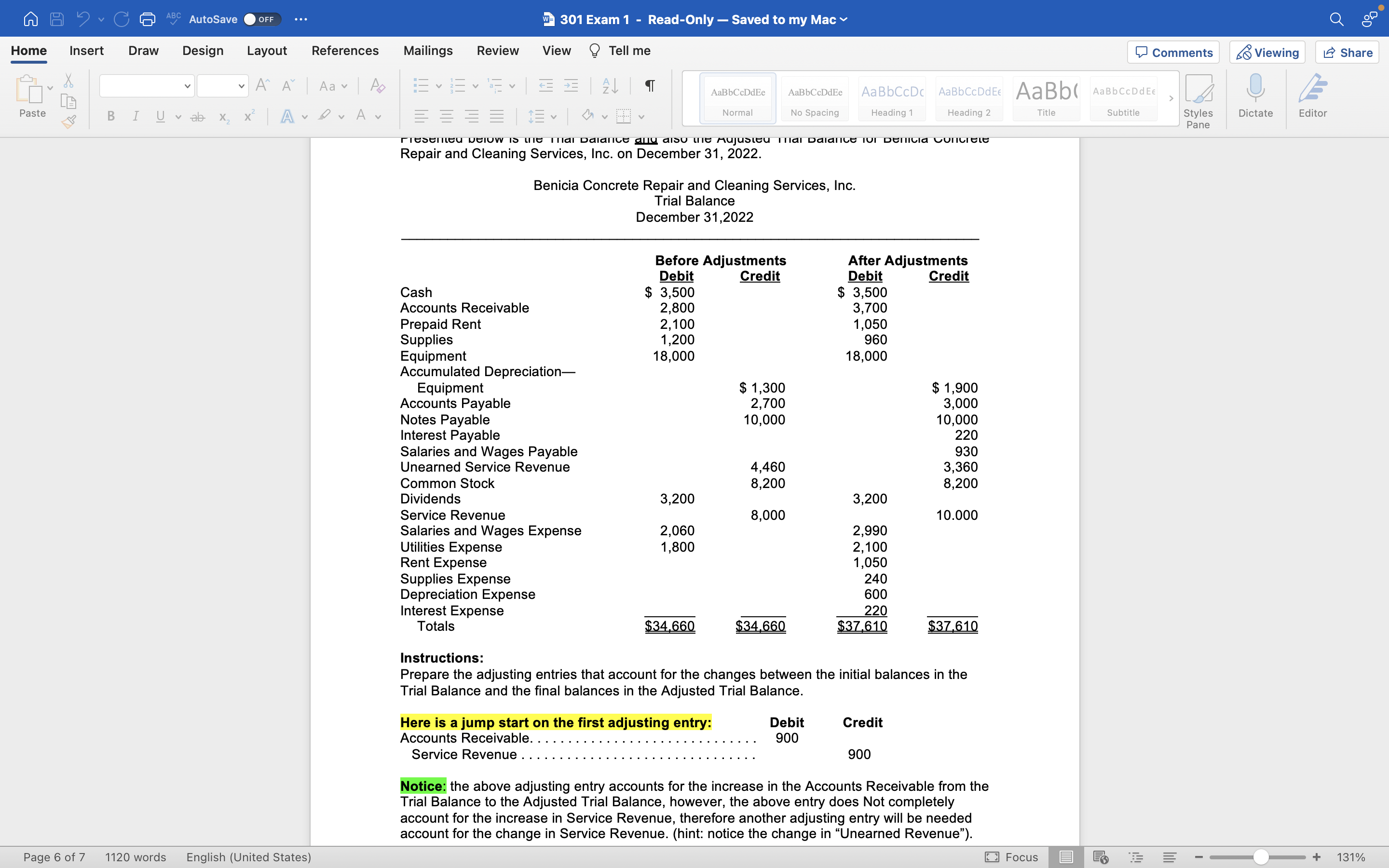Toggle Focus mode in status bar

[1012, 857]
